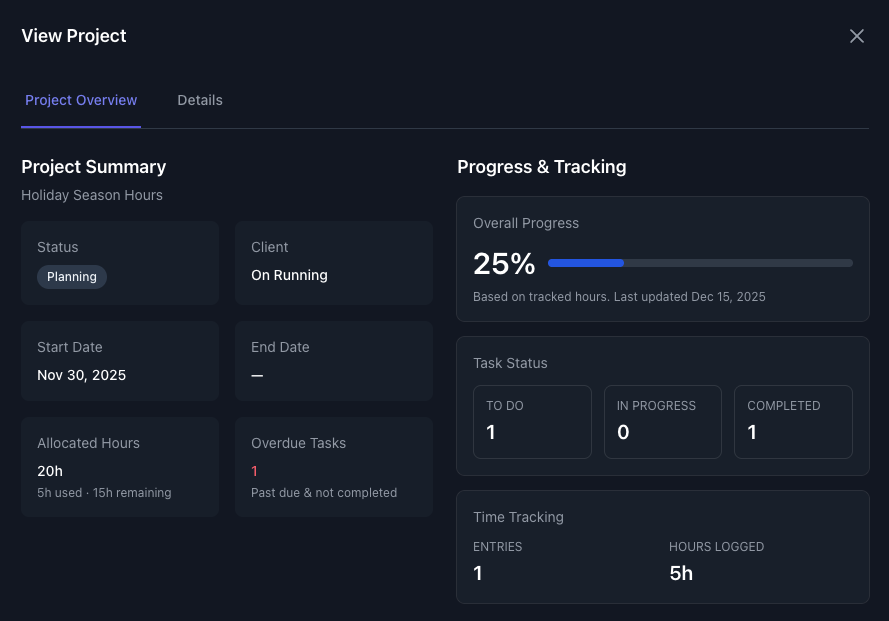Switch to the Details tab
The image size is (889, 621).
click(x=200, y=100)
